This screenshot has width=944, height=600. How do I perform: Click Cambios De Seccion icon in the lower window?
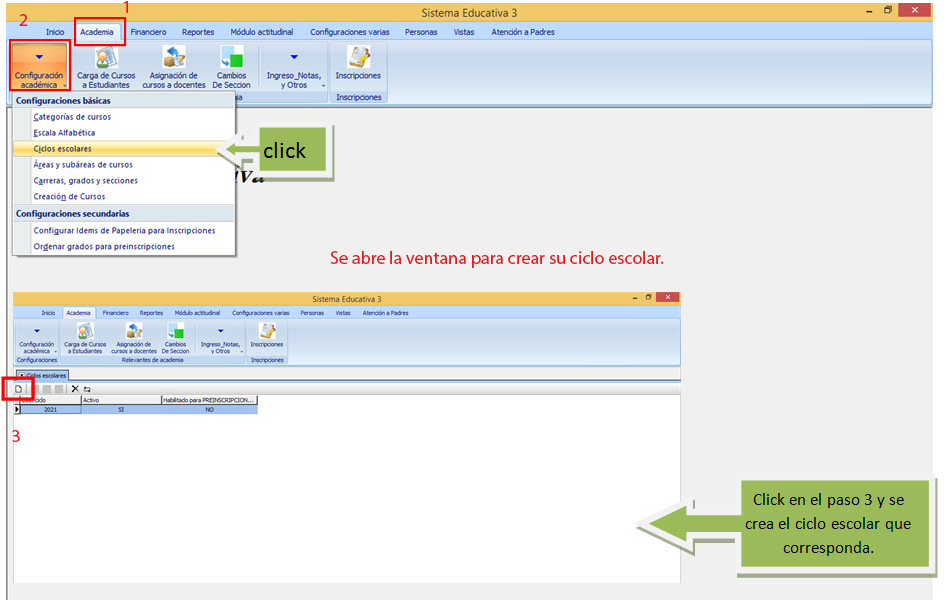tap(175, 337)
